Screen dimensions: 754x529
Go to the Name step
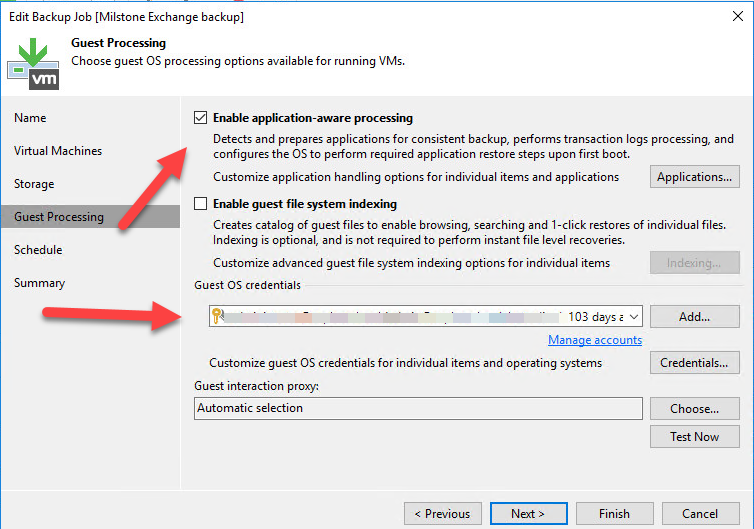click(30, 118)
